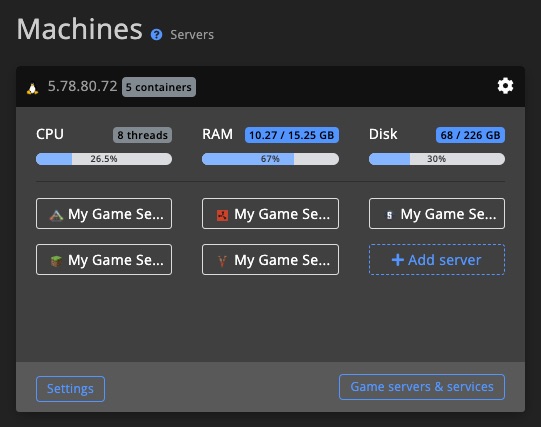
Task: Click the 8 threads badge
Action: (142, 135)
